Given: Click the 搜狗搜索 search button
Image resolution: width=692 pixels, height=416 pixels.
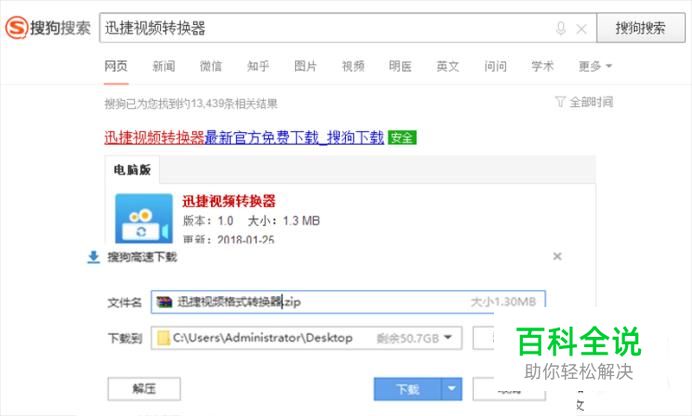Looking at the screenshot, I should click(x=641, y=28).
